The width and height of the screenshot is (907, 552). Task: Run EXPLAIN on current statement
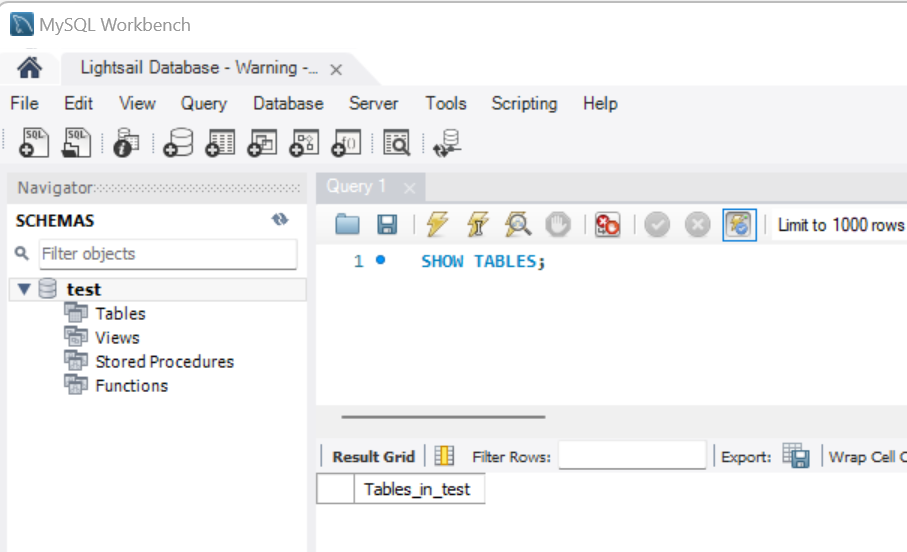[x=518, y=224]
